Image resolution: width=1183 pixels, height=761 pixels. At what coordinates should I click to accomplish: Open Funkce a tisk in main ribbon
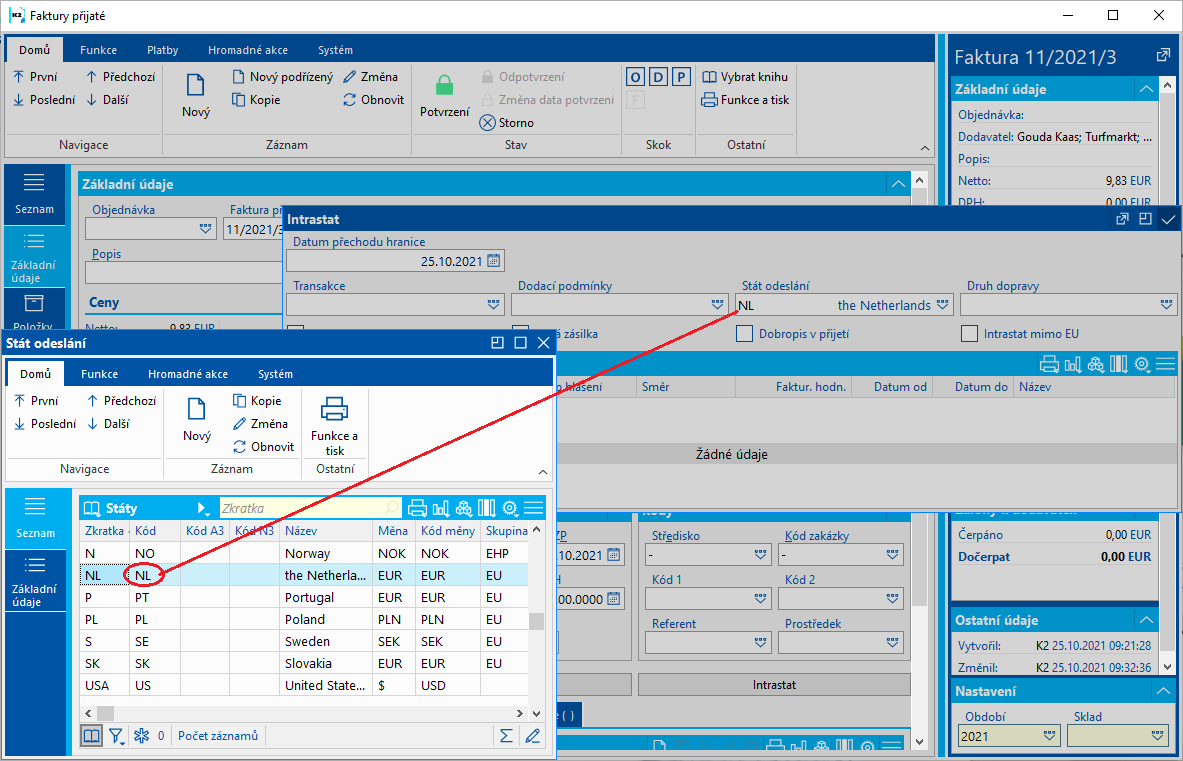[x=745, y=100]
